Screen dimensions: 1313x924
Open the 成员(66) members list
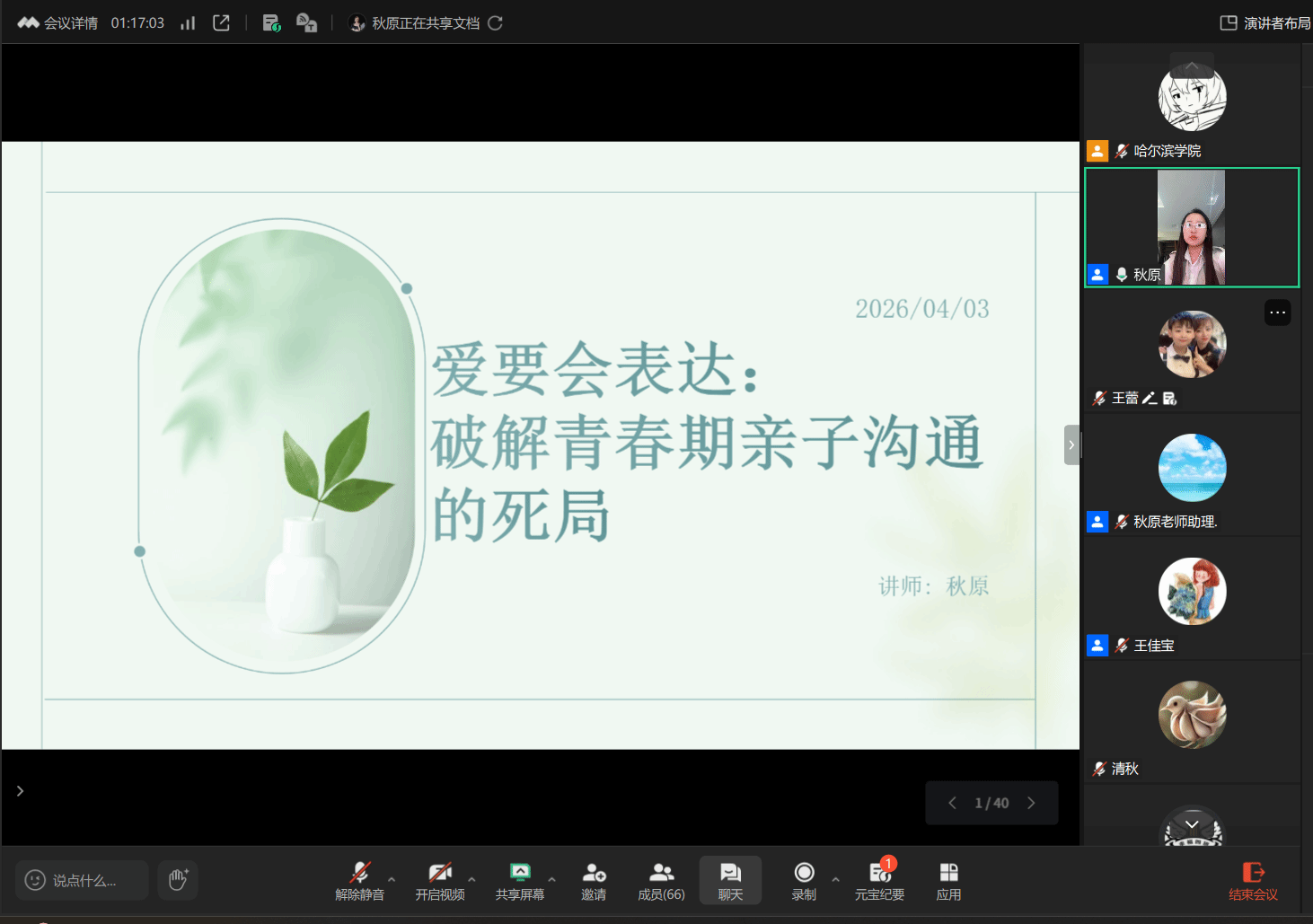(x=661, y=880)
